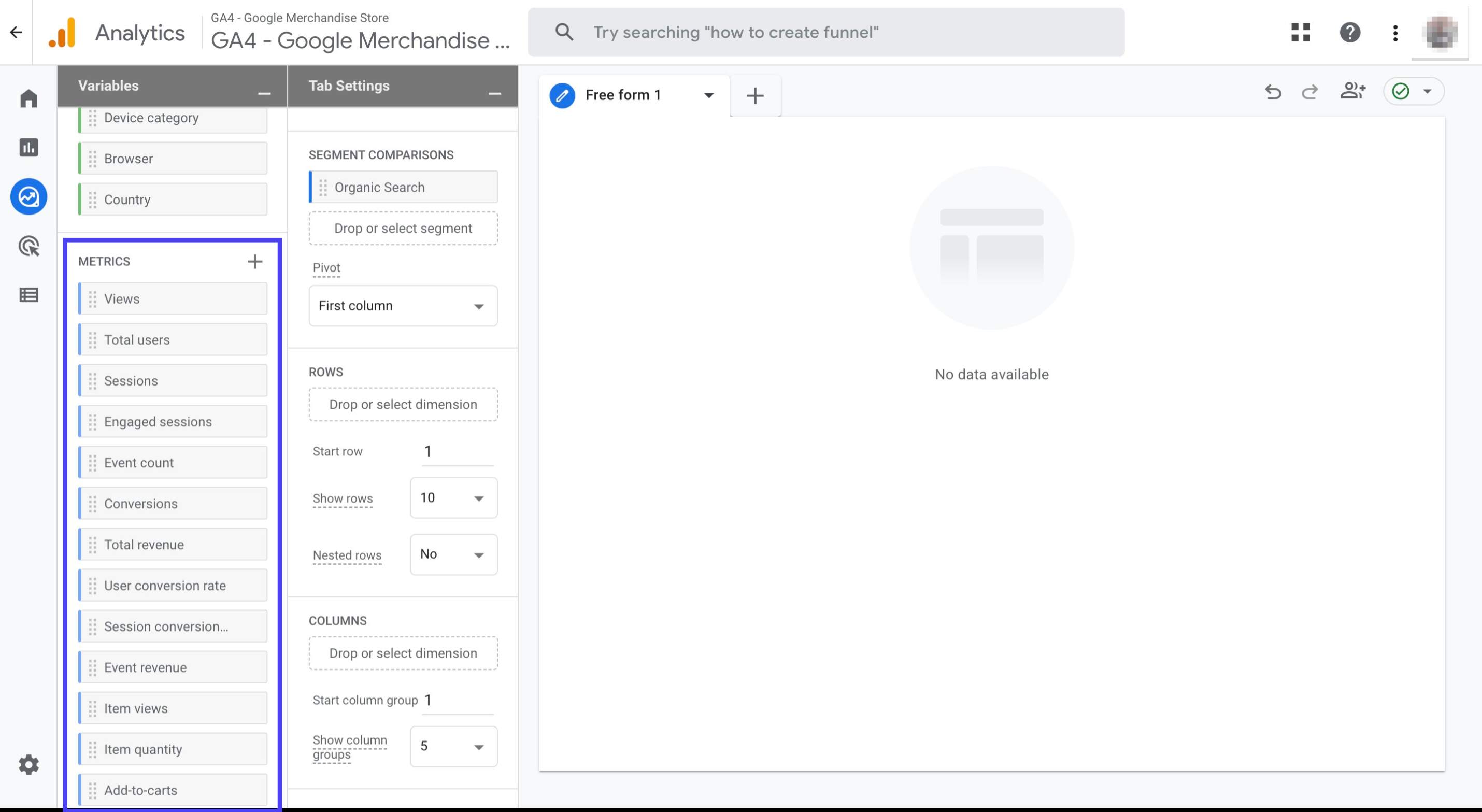This screenshot has height=812, width=1482.
Task: Grab the Views metric drag handle
Action: pyautogui.click(x=93, y=299)
